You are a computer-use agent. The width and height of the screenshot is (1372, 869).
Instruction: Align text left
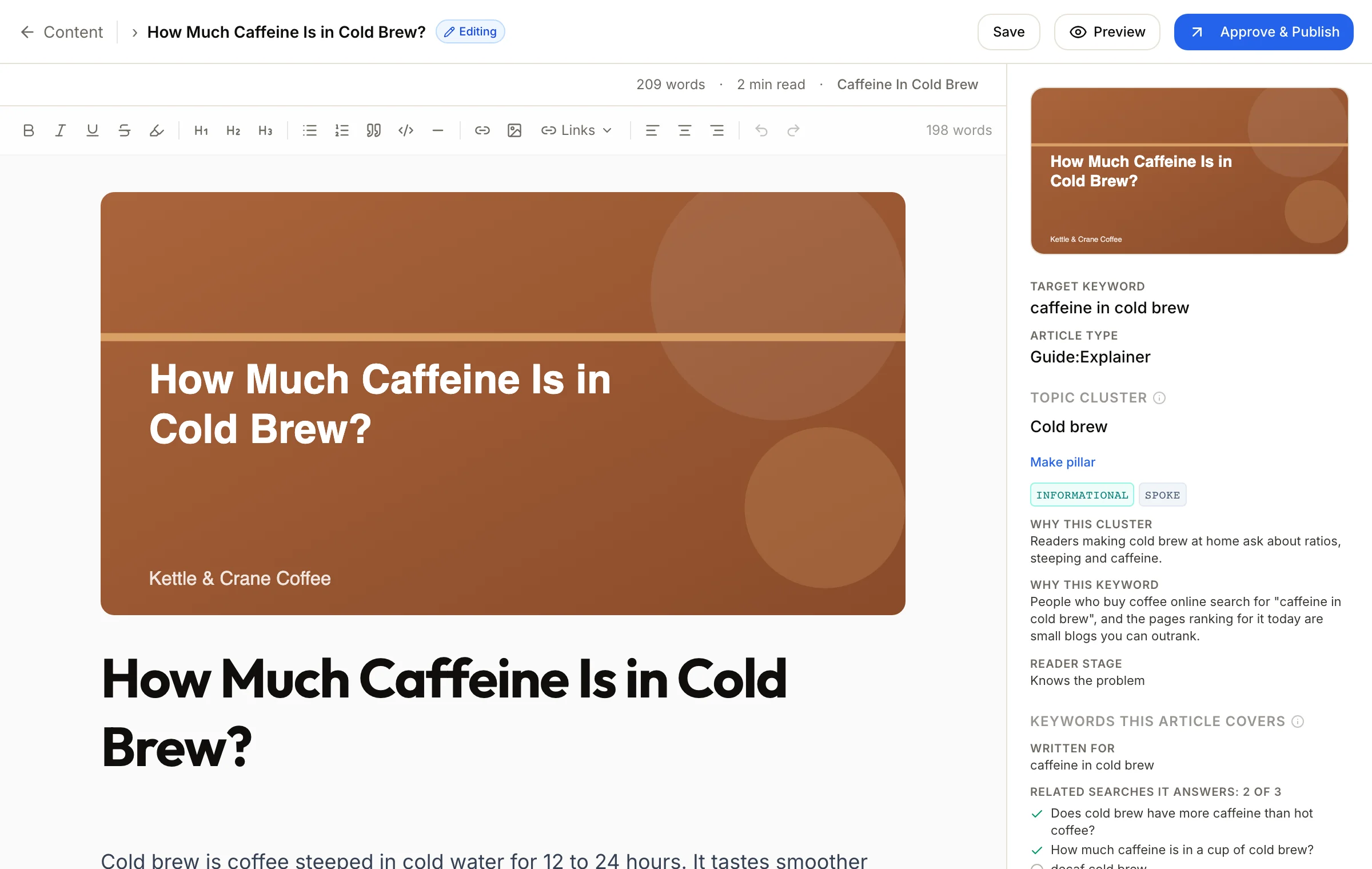[x=652, y=130]
